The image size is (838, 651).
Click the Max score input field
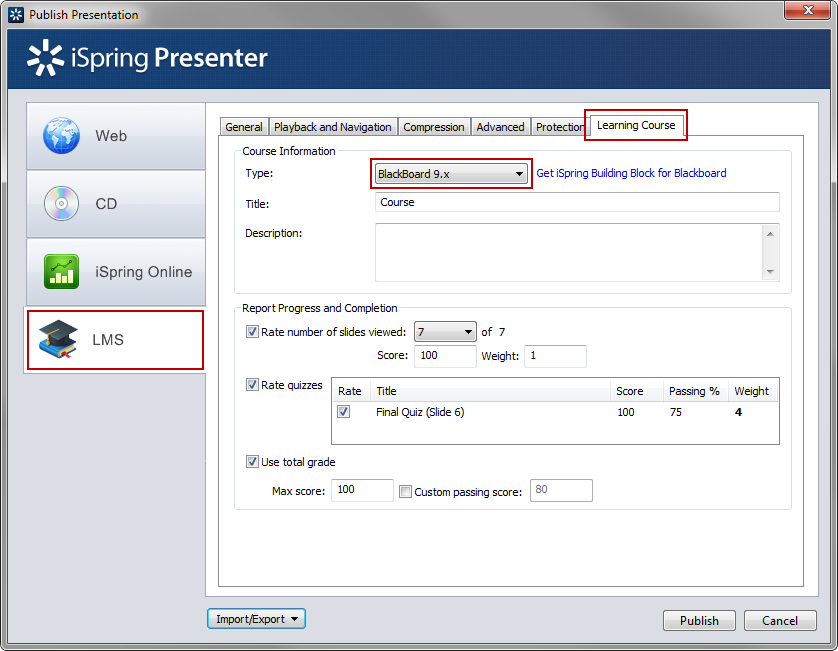[x=362, y=490]
